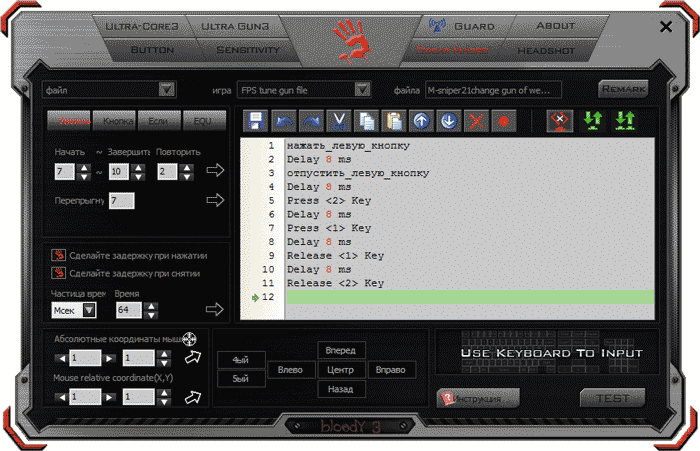Click the last green arrows icon
Viewport: 700px width, 451px height.
pos(625,121)
